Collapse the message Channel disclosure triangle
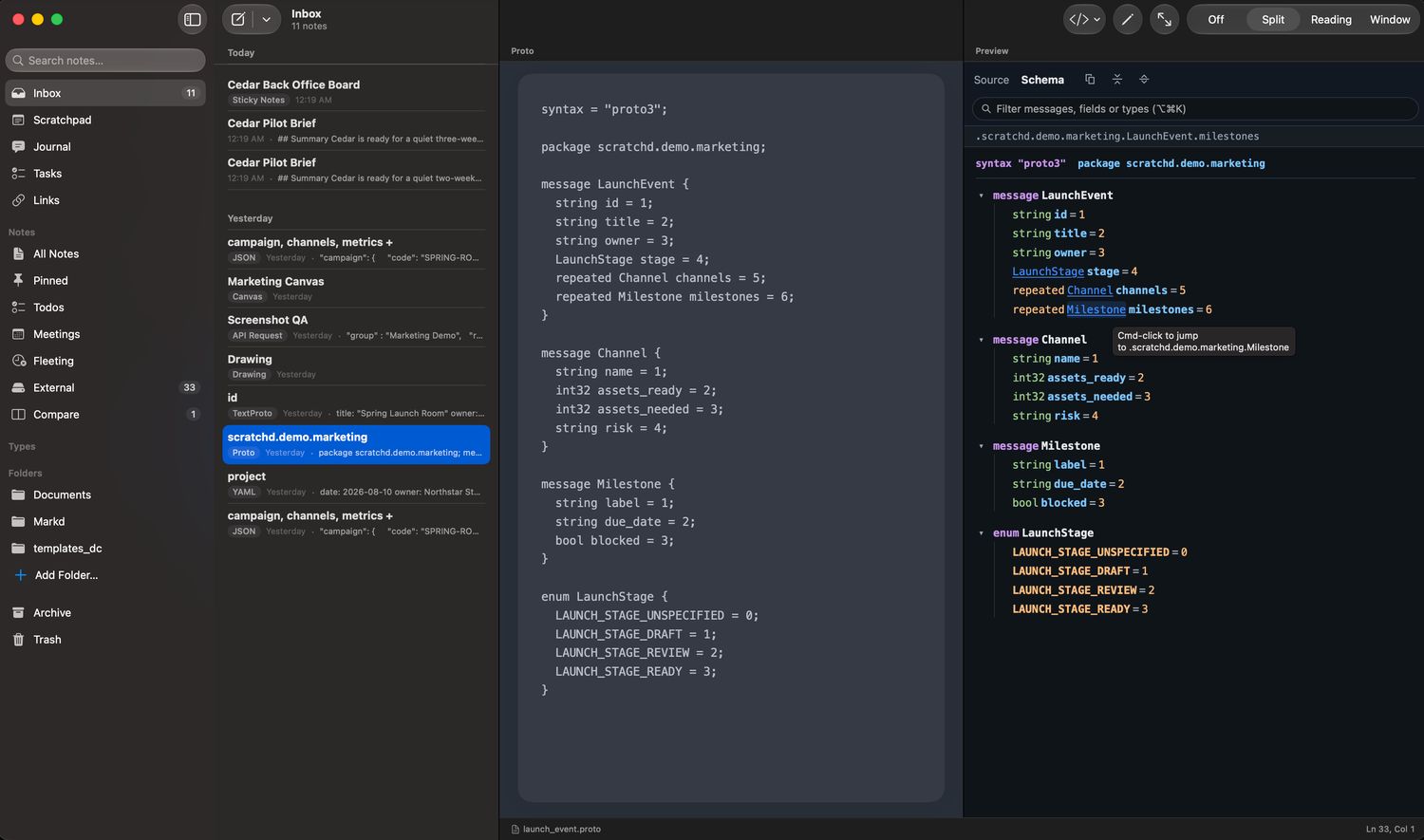The height and width of the screenshot is (840, 1424). point(982,340)
